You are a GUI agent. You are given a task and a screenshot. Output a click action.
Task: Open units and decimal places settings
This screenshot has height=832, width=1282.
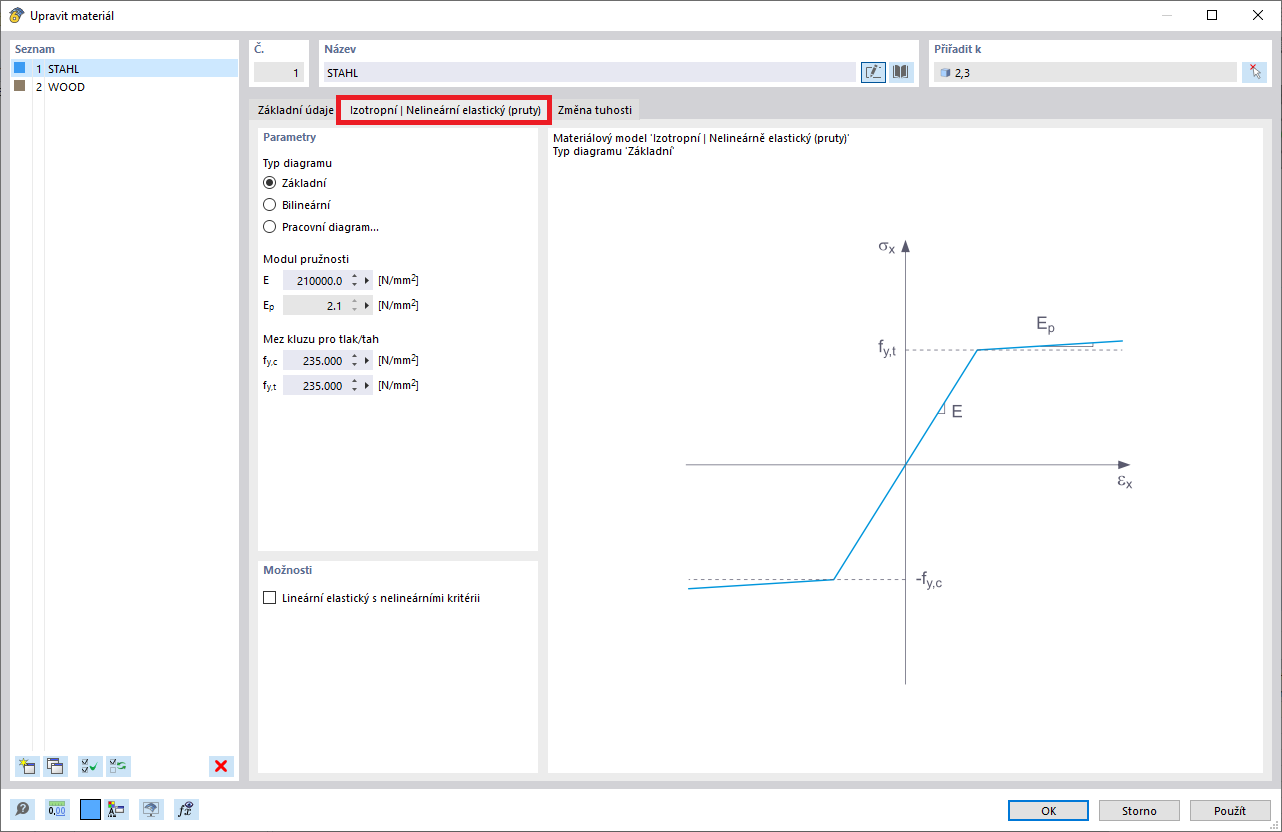(56, 810)
